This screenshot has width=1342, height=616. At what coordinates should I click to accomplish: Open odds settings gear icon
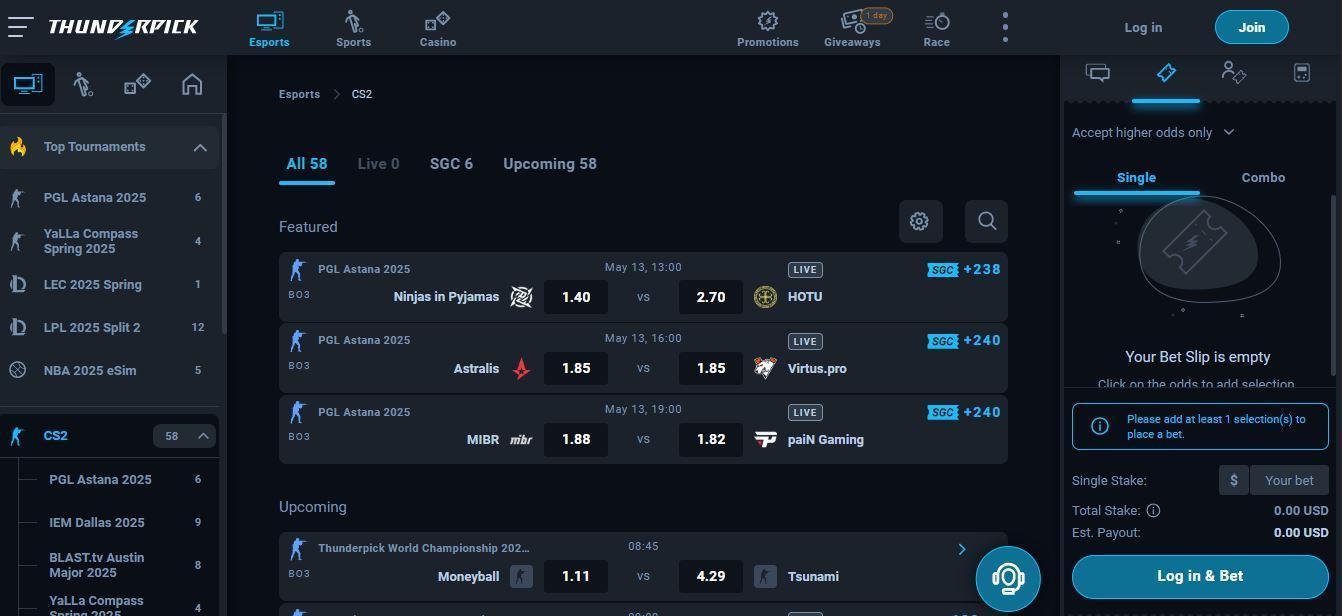click(x=920, y=222)
